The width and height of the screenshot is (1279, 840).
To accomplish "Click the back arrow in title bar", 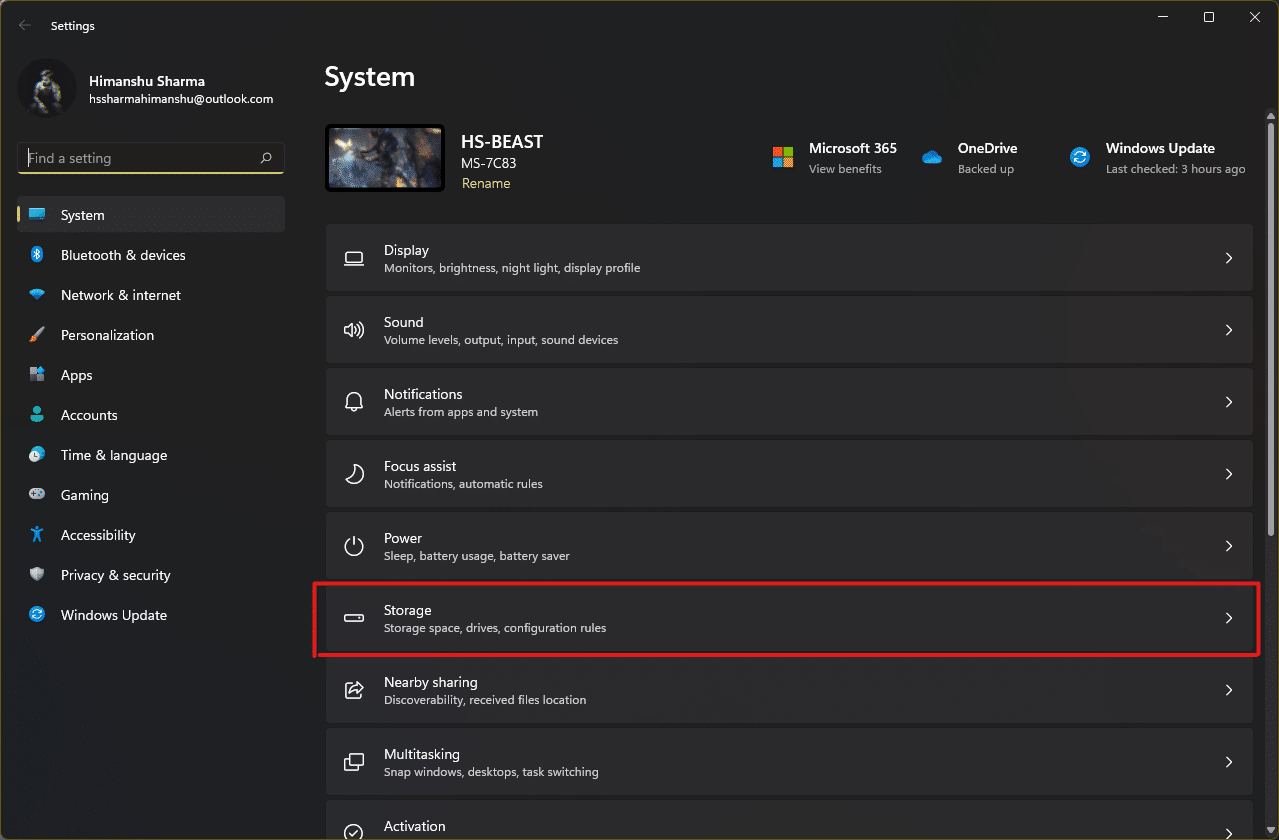I will (25, 25).
